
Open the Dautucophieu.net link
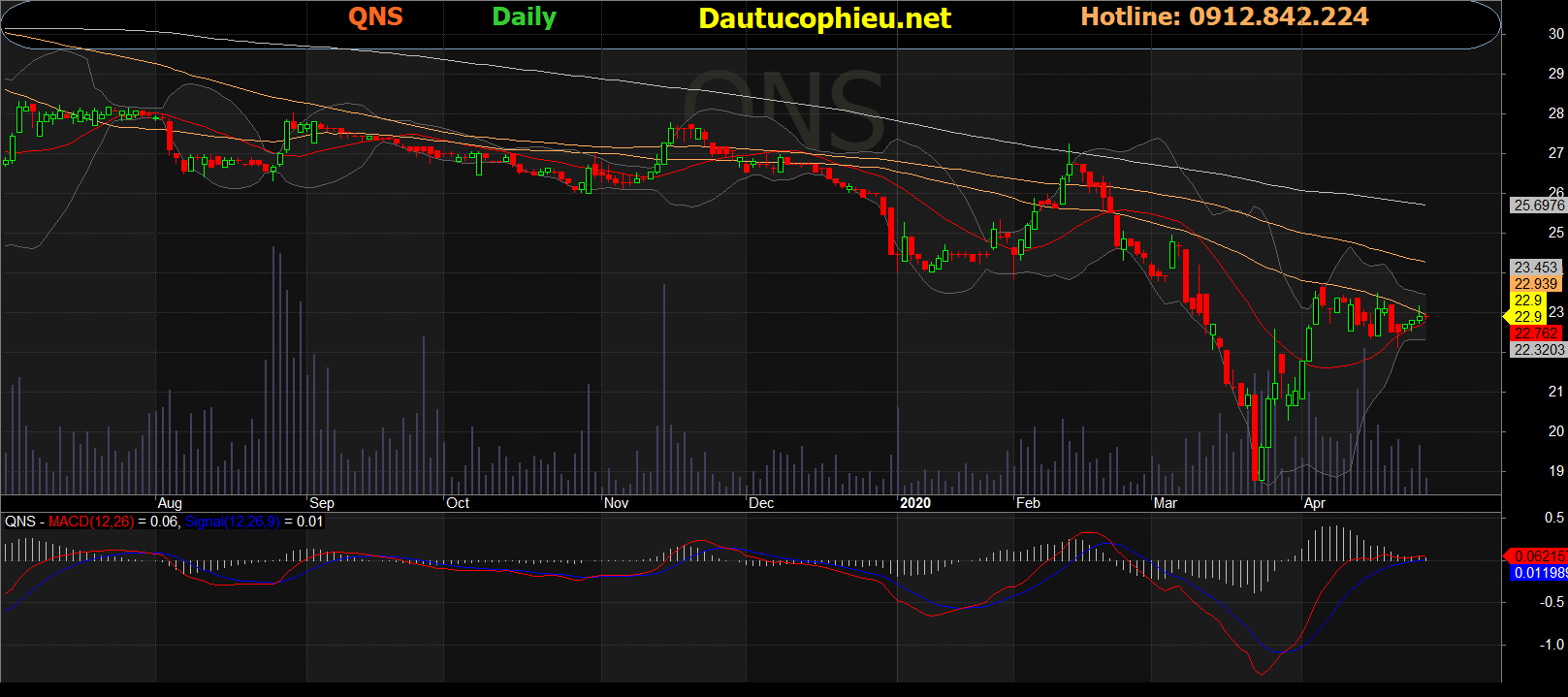(x=825, y=18)
